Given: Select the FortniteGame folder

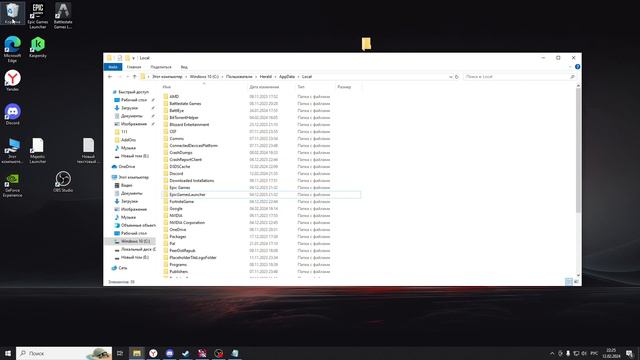Looking at the screenshot, I should click(x=182, y=202).
